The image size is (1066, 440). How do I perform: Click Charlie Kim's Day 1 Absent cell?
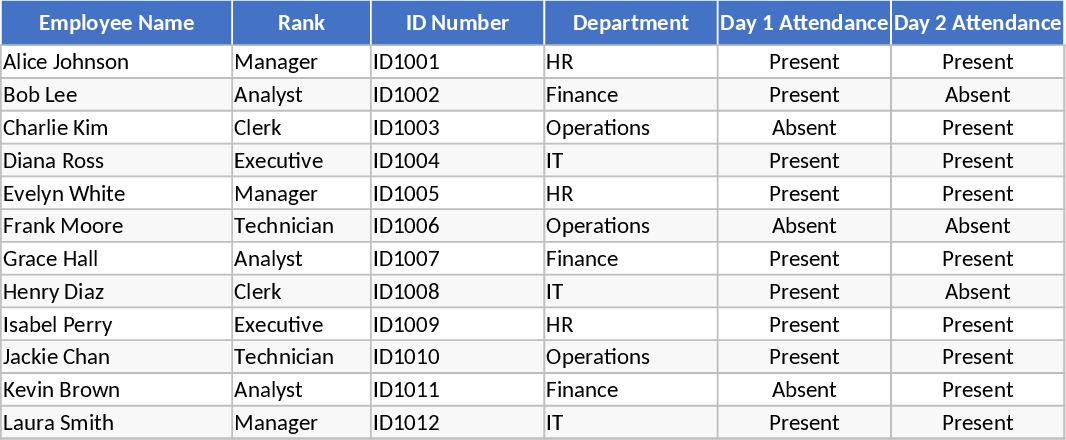804,128
